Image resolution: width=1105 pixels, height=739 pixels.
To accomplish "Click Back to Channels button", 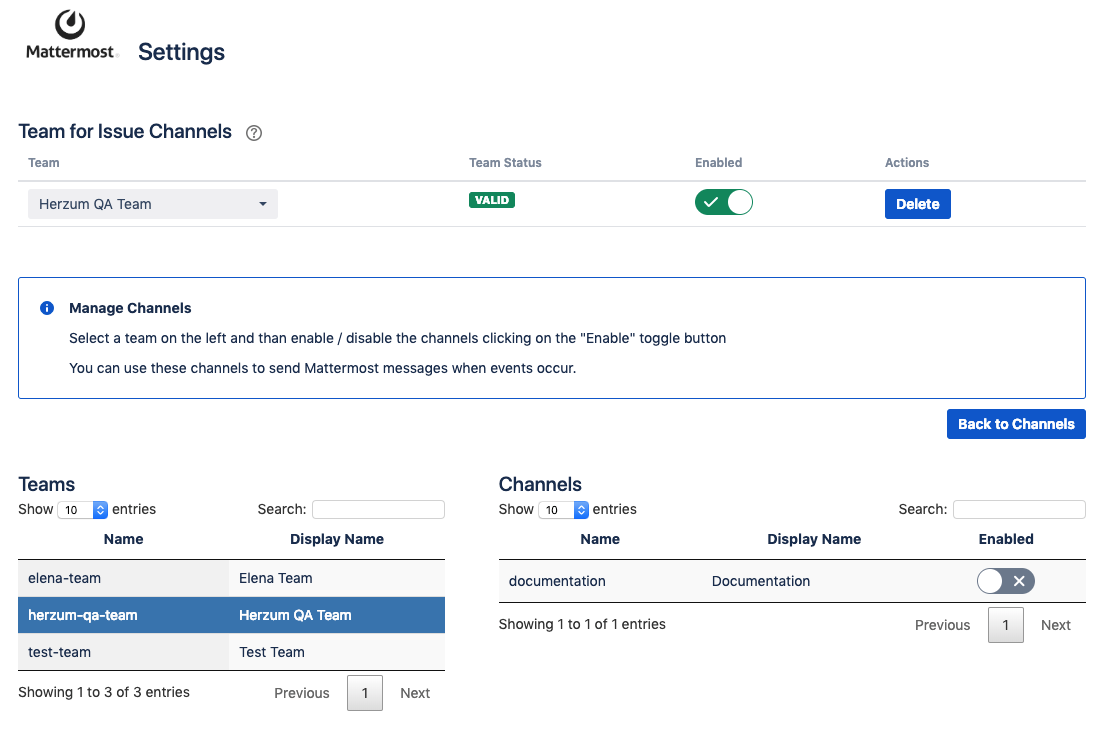I will pyautogui.click(x=1015, y=424).
